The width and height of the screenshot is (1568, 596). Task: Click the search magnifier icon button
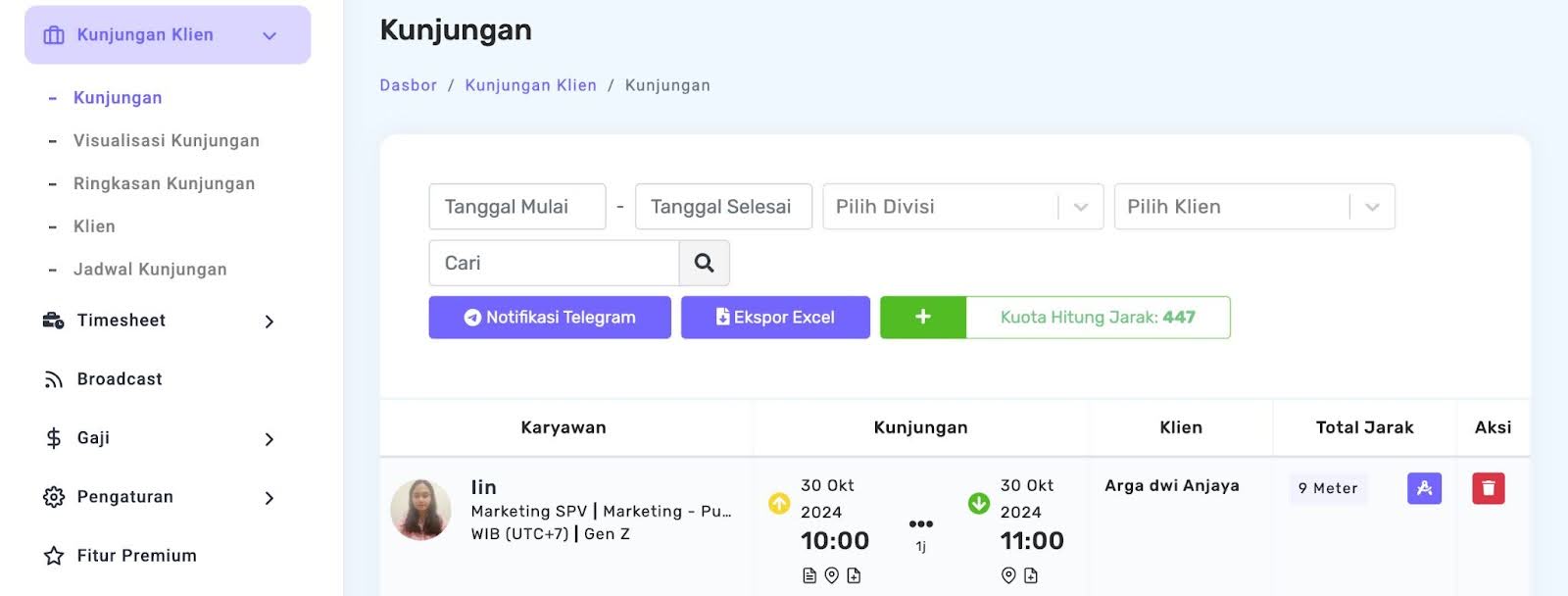[x=704, y=263]
